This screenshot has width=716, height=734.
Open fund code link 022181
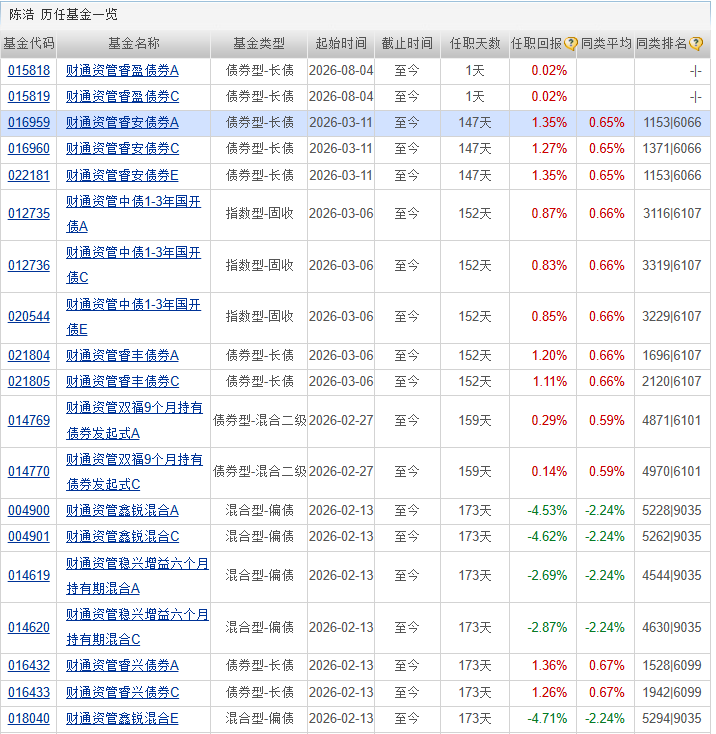click(29, 176)
